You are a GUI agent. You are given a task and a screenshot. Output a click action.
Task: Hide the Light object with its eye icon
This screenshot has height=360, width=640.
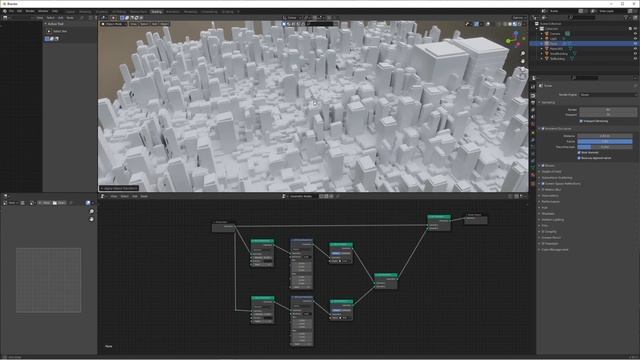[x=635, y=39]
